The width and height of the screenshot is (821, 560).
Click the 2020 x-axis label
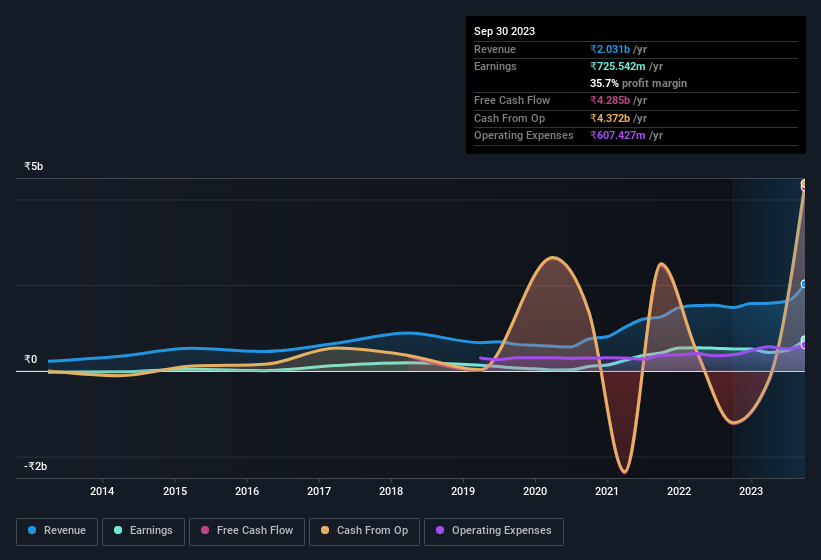[x=535, y=491]
